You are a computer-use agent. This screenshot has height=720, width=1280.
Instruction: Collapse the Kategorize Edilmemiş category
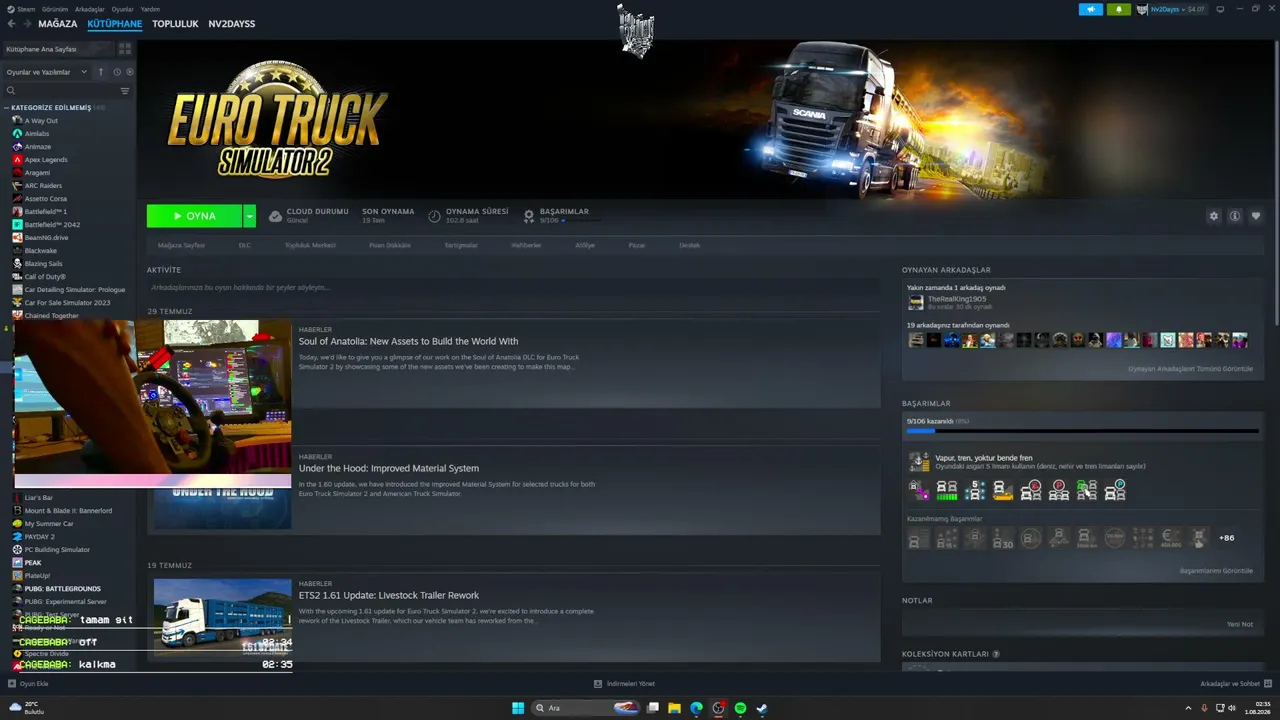pyautogui.click(x=7, y=108)
